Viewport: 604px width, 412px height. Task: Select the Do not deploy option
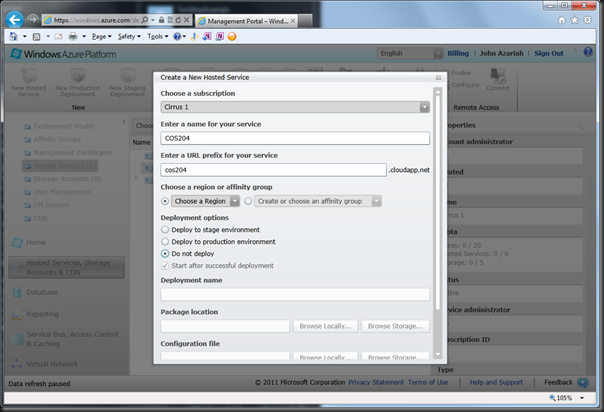[165, 253]
